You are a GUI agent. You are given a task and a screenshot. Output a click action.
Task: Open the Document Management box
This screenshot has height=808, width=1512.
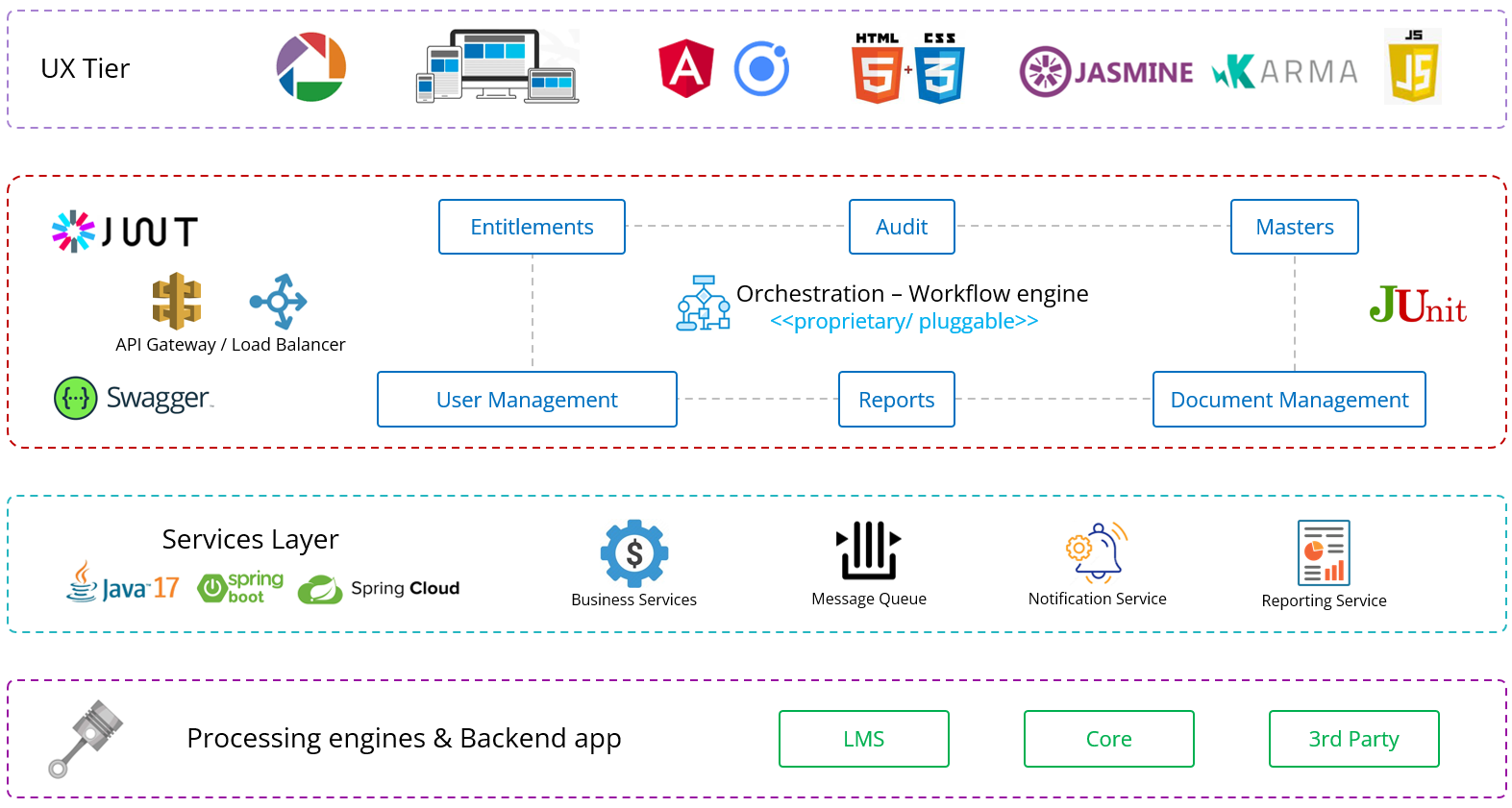point(1289,400)
